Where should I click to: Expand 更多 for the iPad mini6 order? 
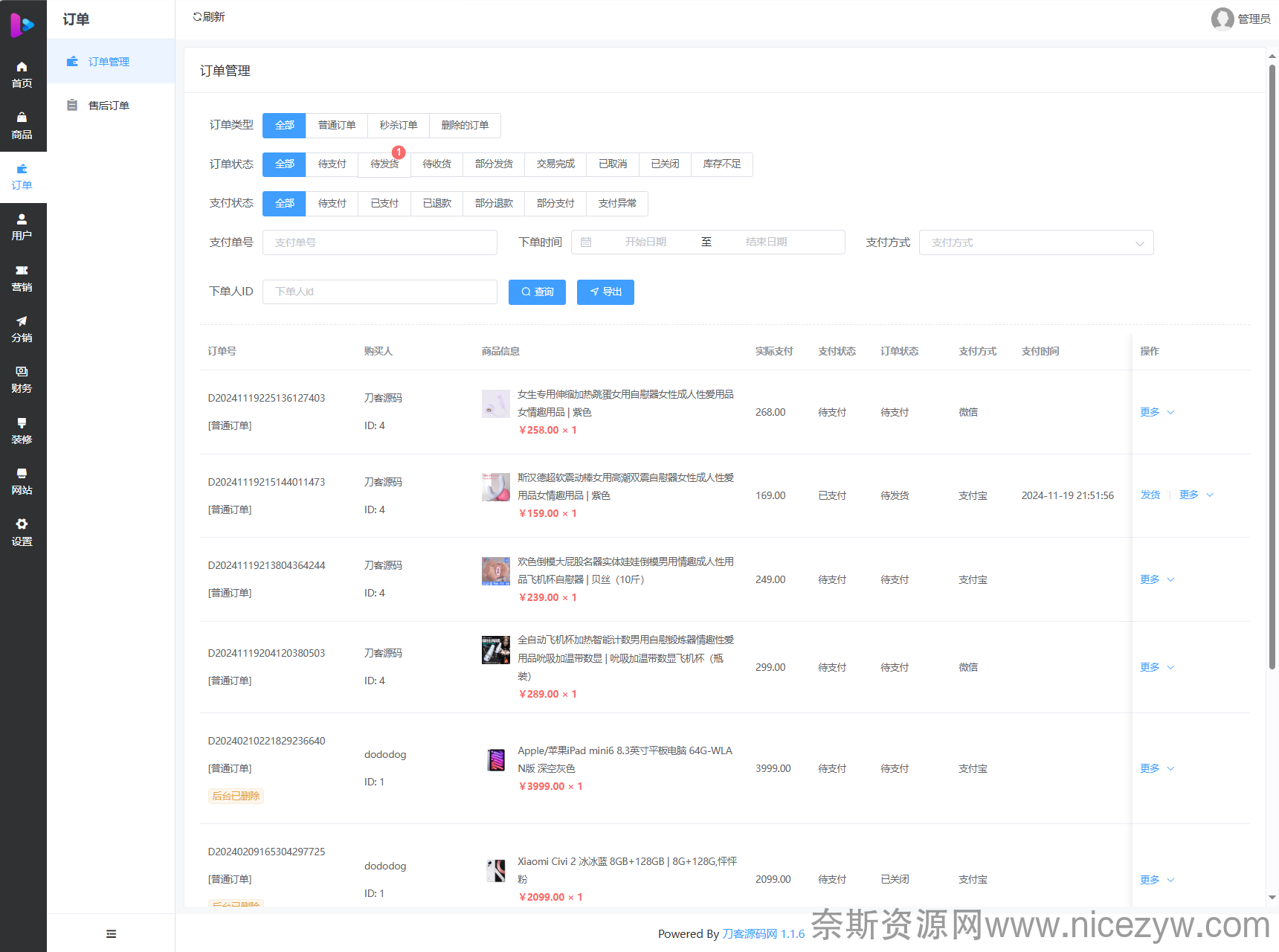pyautogui.click(x=1156, y=768)
